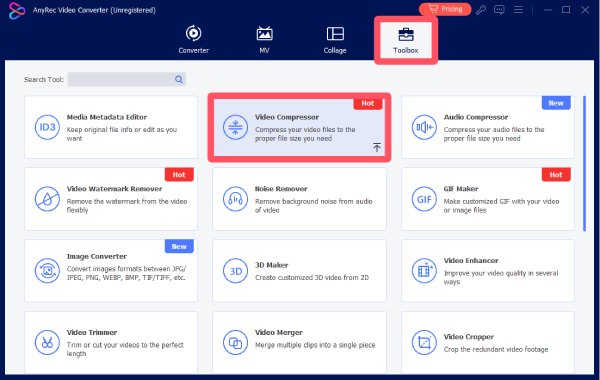Image resolution: width=600 pixels, height=380 pixels.
Task: Click the Video Compressor icon
Action: [235, 127]
